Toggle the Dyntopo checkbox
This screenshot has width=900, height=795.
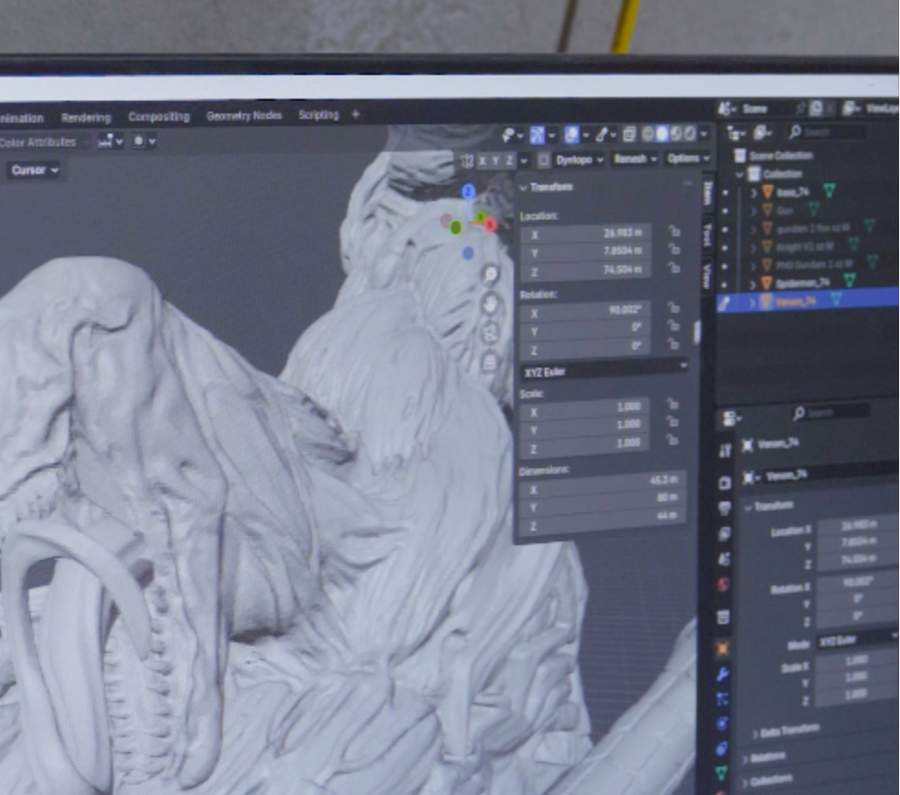point(543,159)
